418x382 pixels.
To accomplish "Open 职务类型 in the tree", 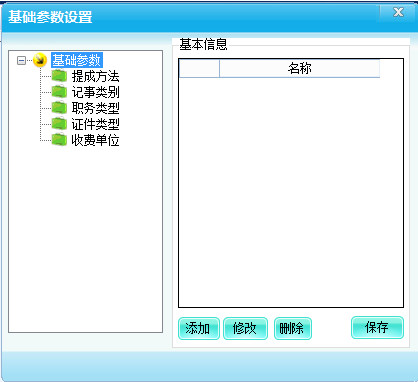I will click(95, 108).
